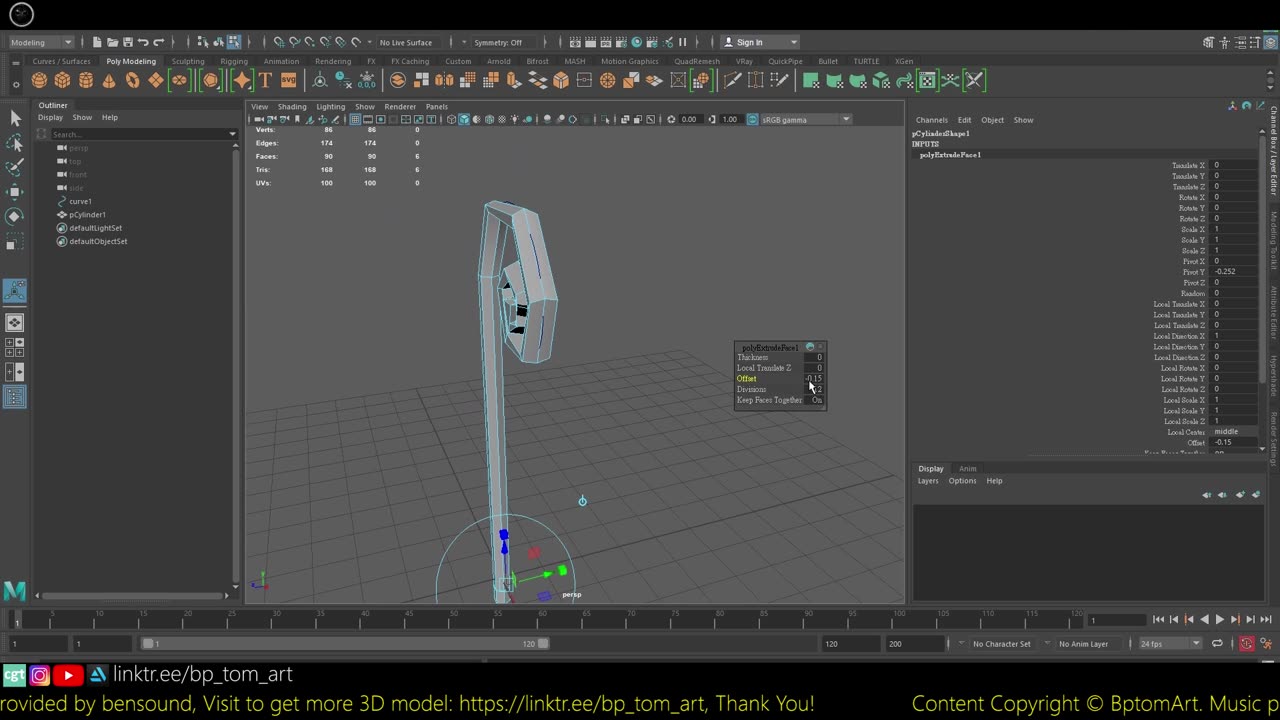Click the Multi-Cut knife shelf icon
Screen dimensions: 1280x720
coord(732,81)
